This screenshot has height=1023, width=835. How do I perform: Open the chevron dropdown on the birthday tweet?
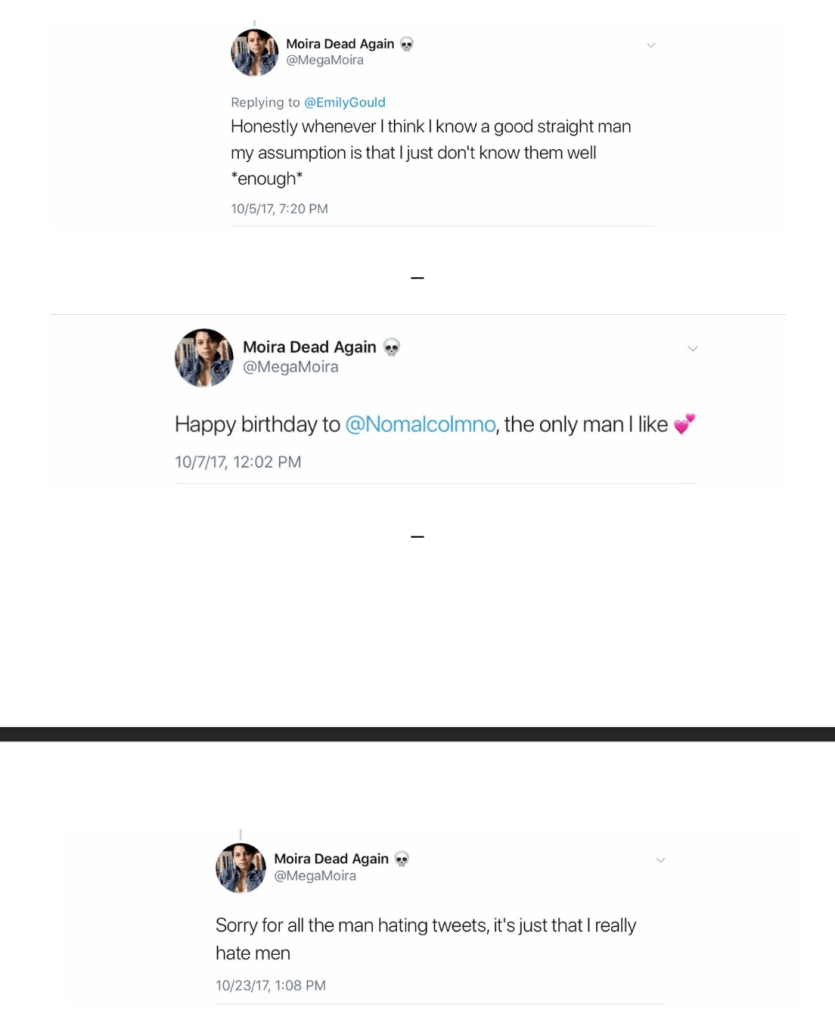pyautogui.click(x=692, y=348)
